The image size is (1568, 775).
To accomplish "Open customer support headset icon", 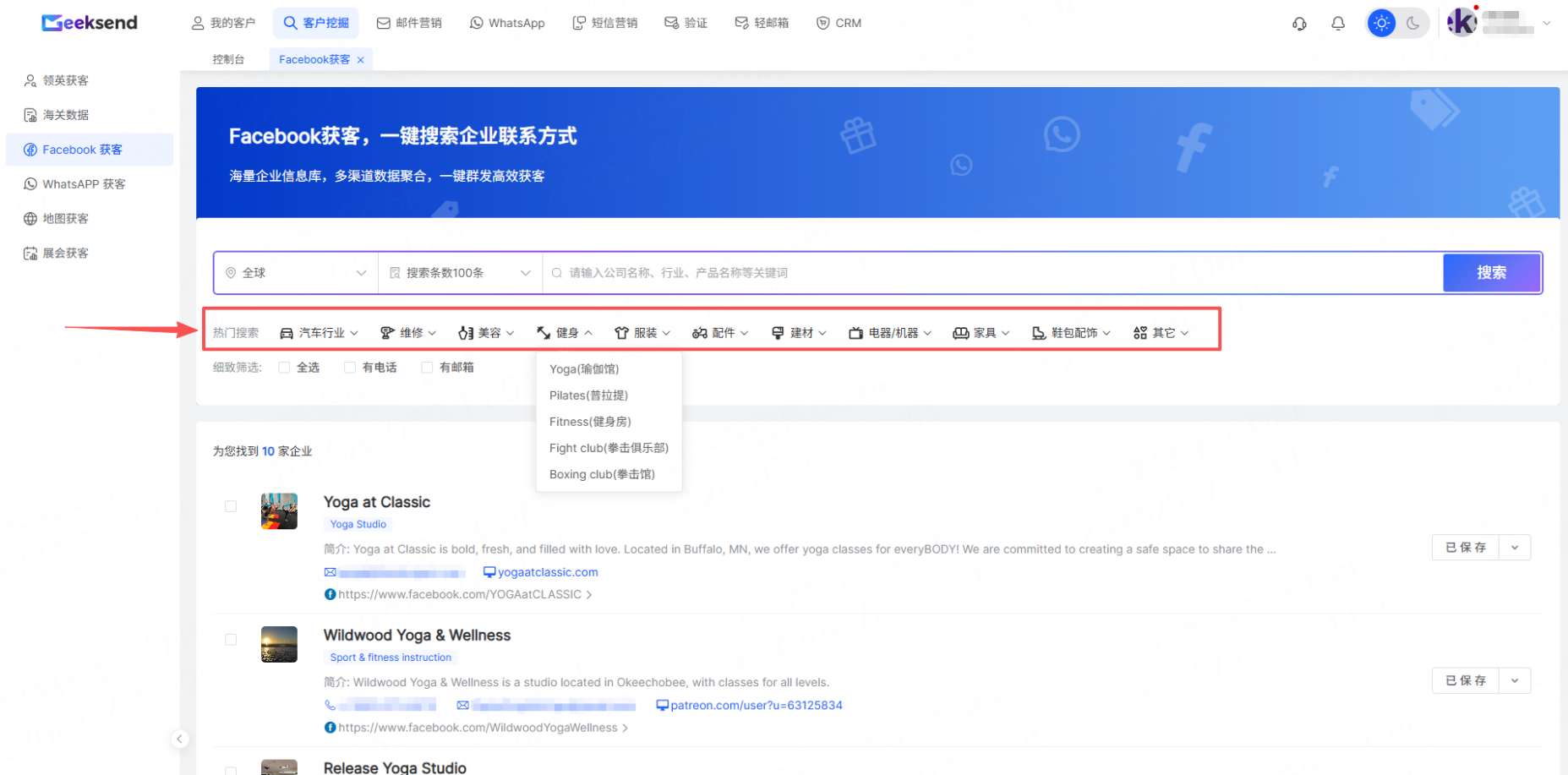I will tap(1299, 24).
